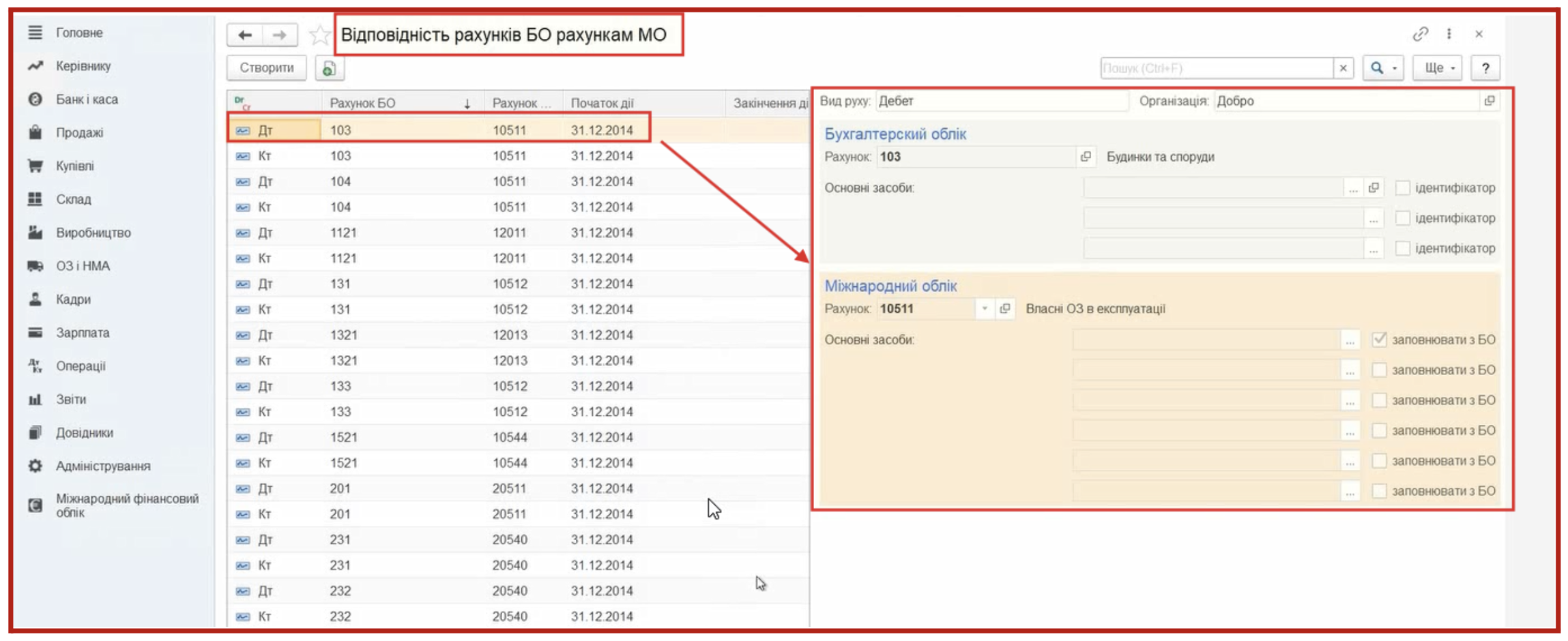Clear the search with the X icon
Screen dimensions: 1568x641
[1343, 68]
